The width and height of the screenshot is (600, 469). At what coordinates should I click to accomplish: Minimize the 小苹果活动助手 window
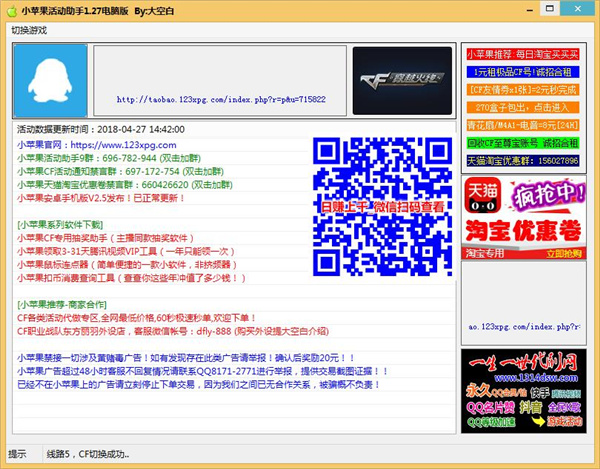click(x=530, y=10)
